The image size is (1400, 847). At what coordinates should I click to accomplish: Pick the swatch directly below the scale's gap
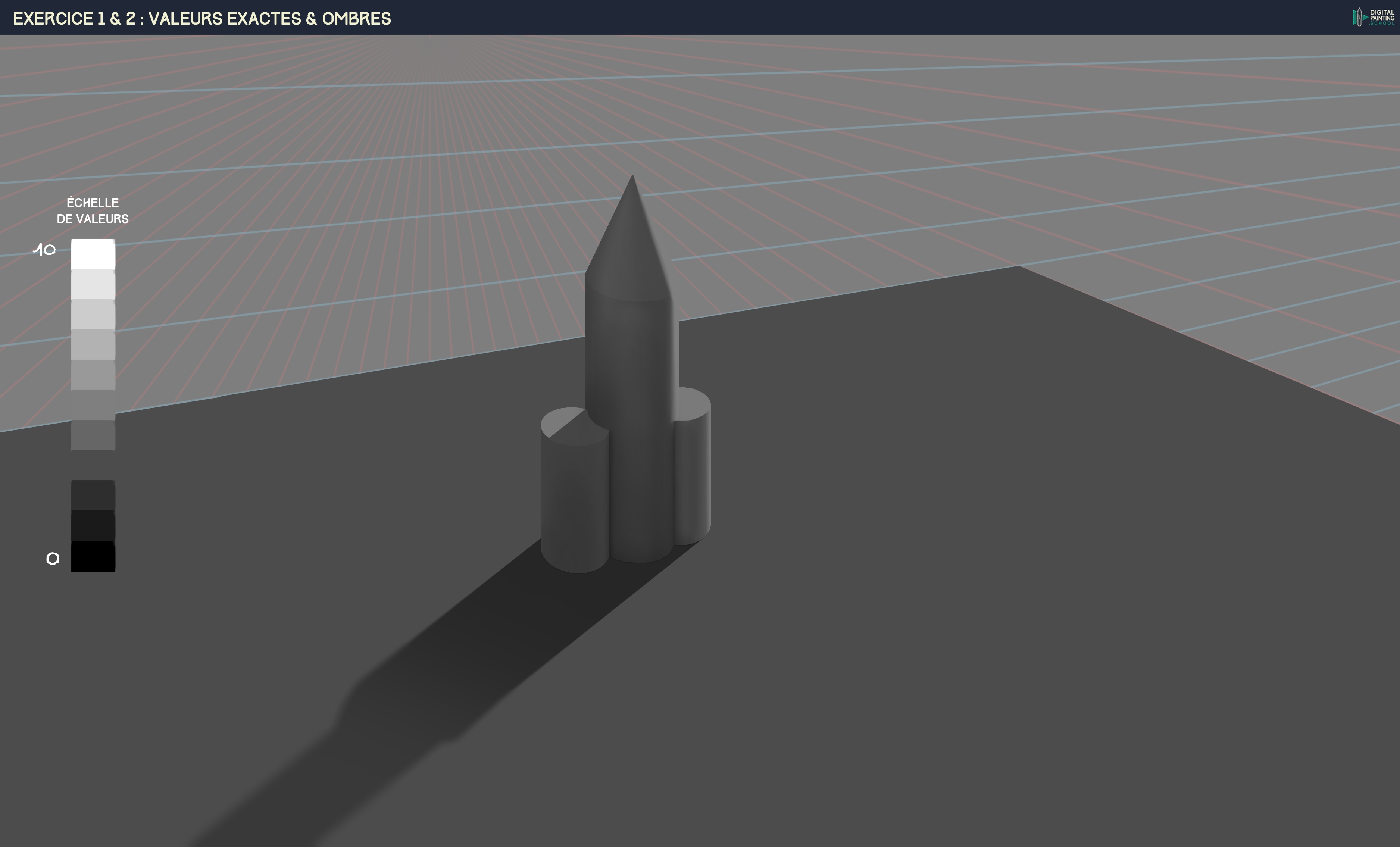click(x=93, y=495)
